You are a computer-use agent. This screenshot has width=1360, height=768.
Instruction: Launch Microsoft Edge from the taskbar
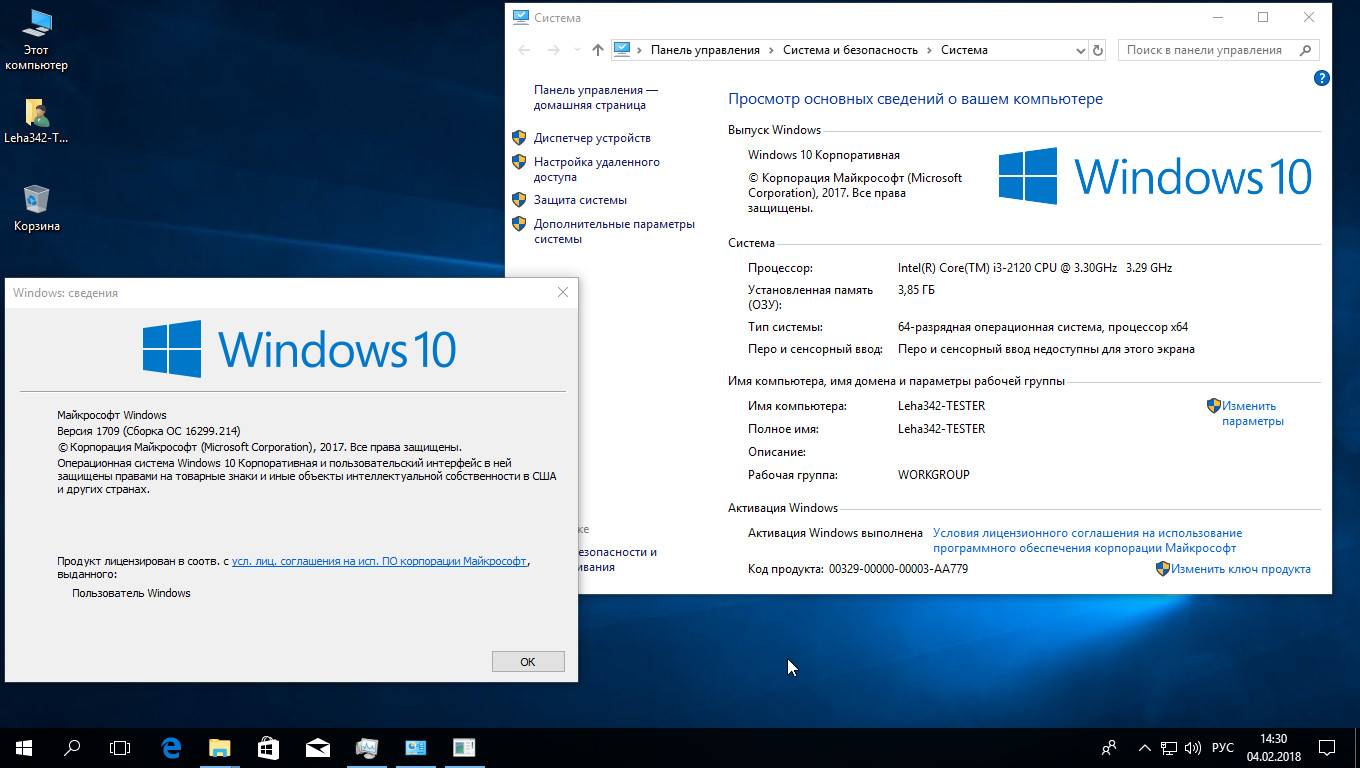click(x=171, y=747)
